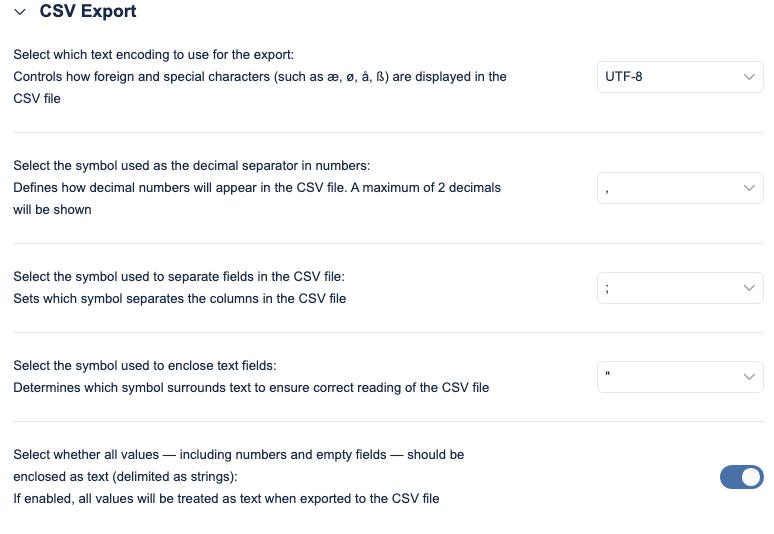Click the arrow icon of the decimal separator dropdown
The height and width of the screenshot is (534, 774).
749,187
